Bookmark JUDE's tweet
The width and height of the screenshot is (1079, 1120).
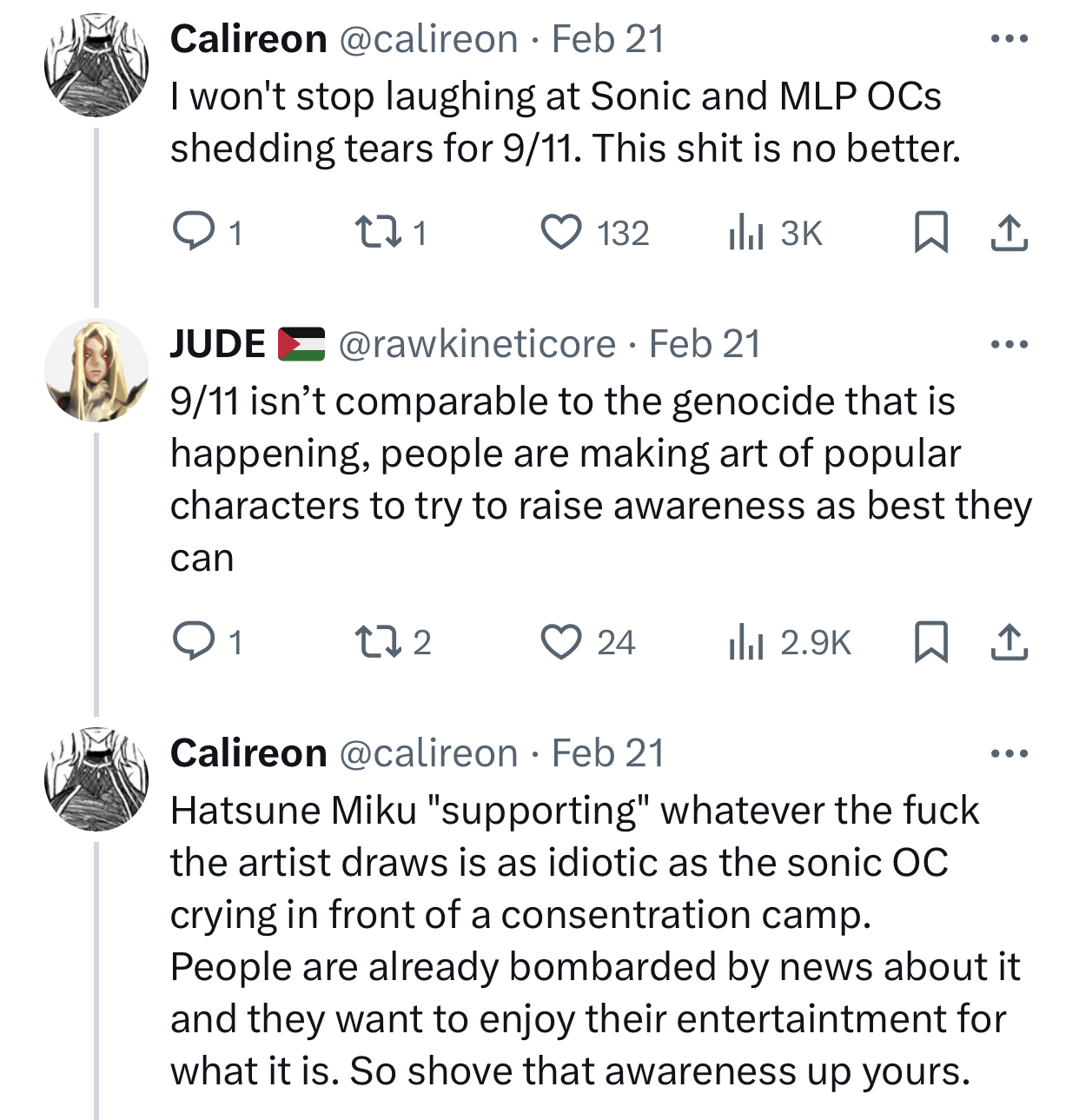tap(930, 642)
